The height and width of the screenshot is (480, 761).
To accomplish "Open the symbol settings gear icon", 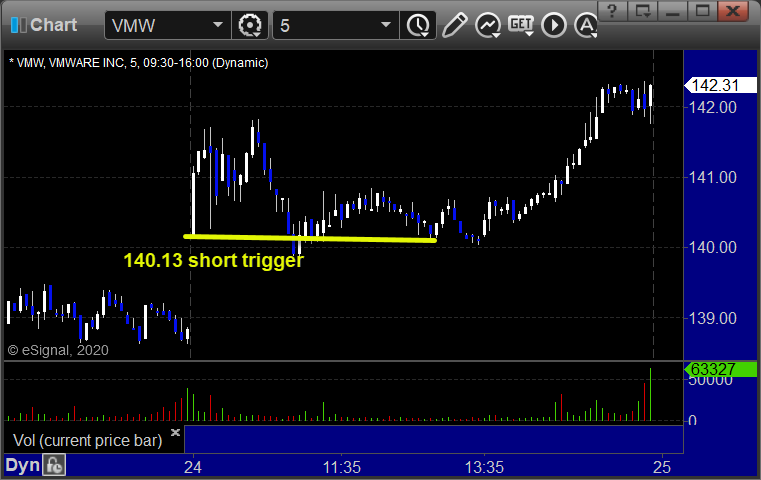I will (250, 25).
